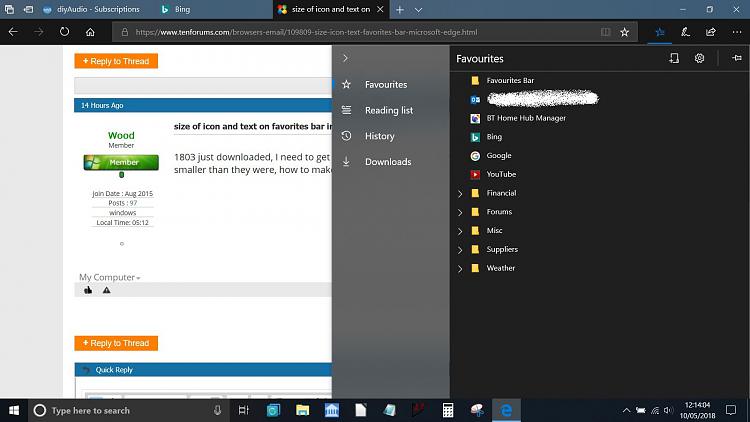Toggle reading view icon in address bar
Viewport: 750px width, 422px height.
[606, 32]
